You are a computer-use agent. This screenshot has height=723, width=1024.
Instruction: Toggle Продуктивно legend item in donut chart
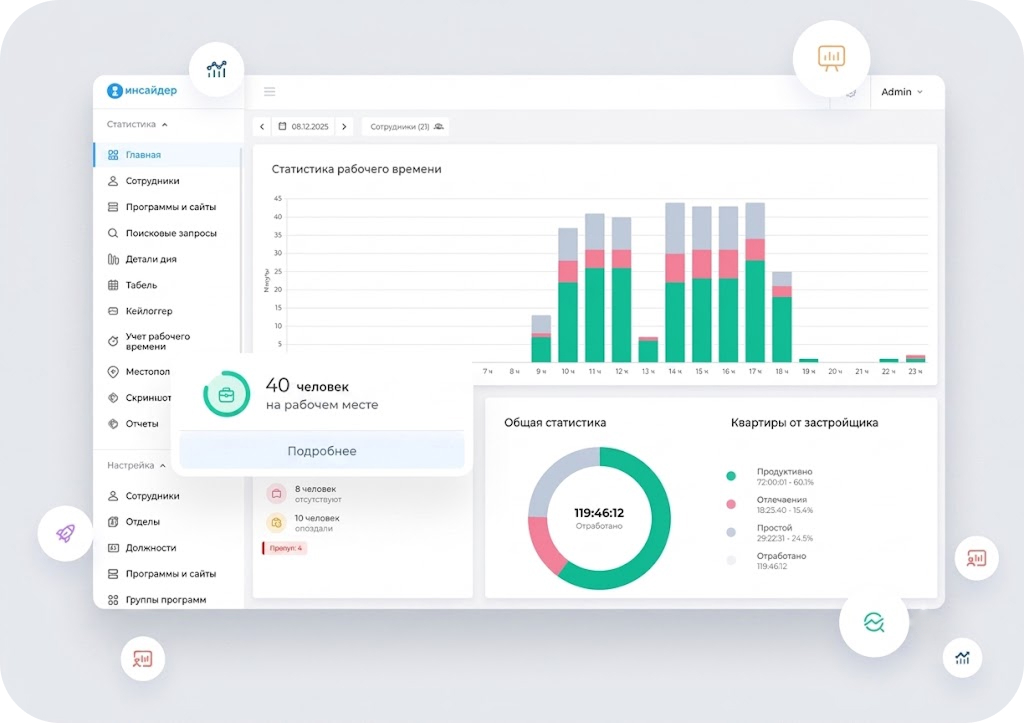coord(771,477)
